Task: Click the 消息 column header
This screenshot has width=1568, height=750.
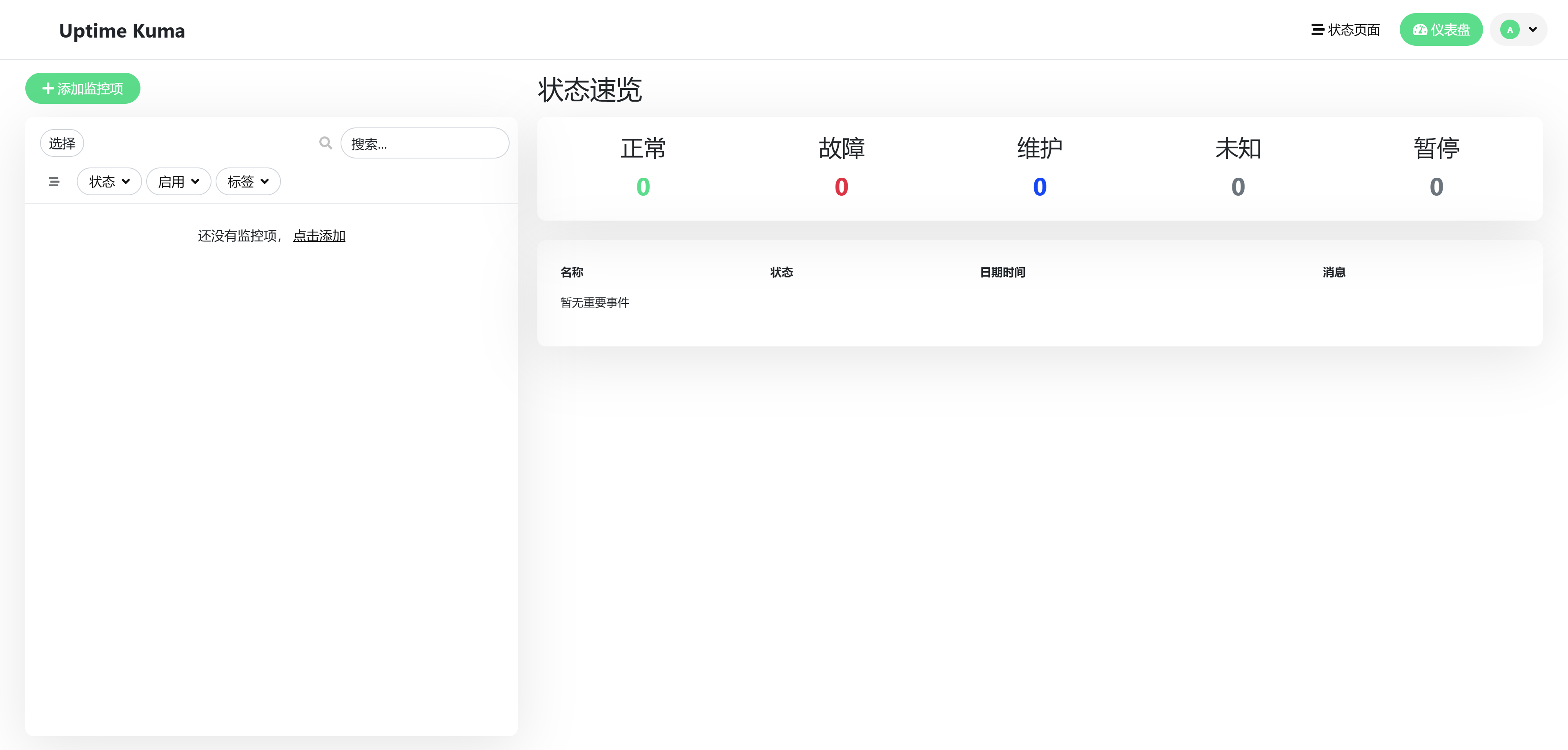Action: pos(1334,272)
